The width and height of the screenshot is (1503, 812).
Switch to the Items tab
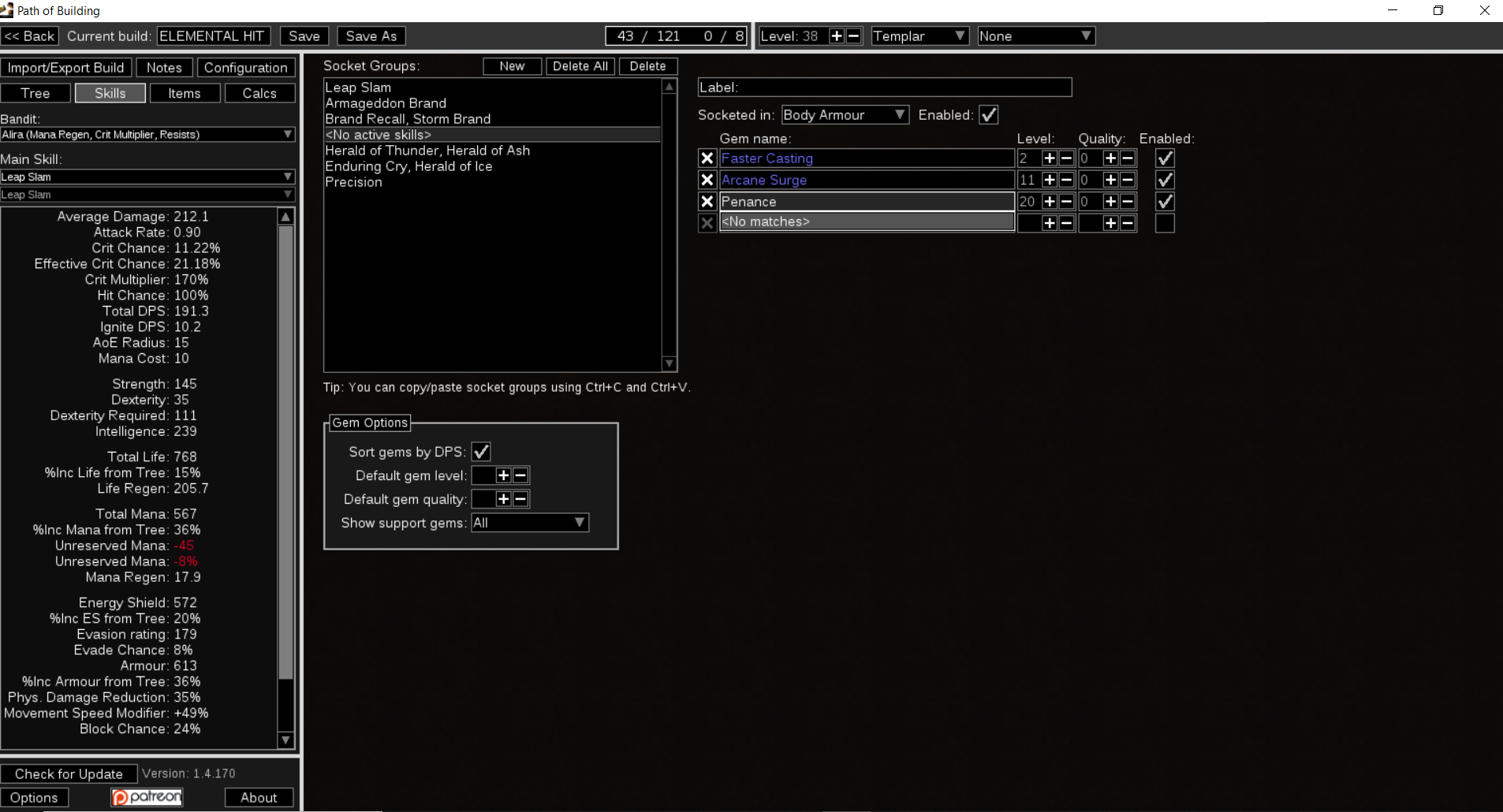(x=185, y=93)
